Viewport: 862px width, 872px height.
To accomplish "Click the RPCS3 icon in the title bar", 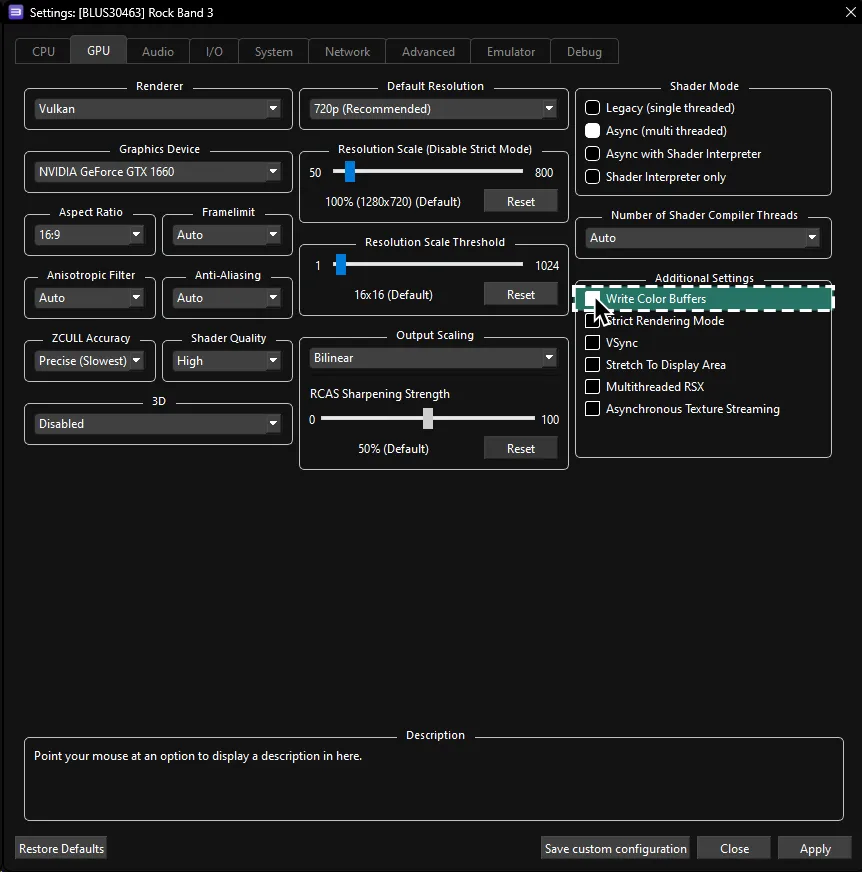I will tap(11, 12).
